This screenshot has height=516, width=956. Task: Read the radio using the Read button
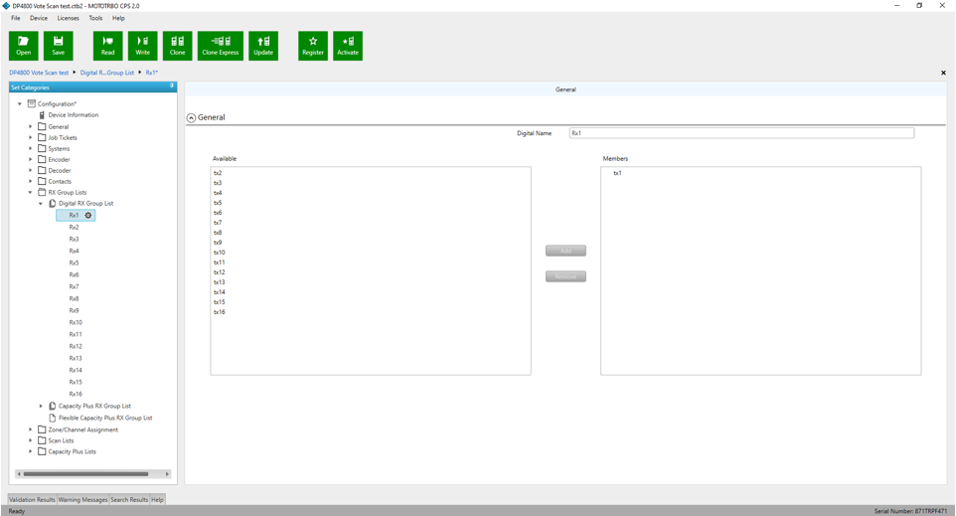coord(108,45)
